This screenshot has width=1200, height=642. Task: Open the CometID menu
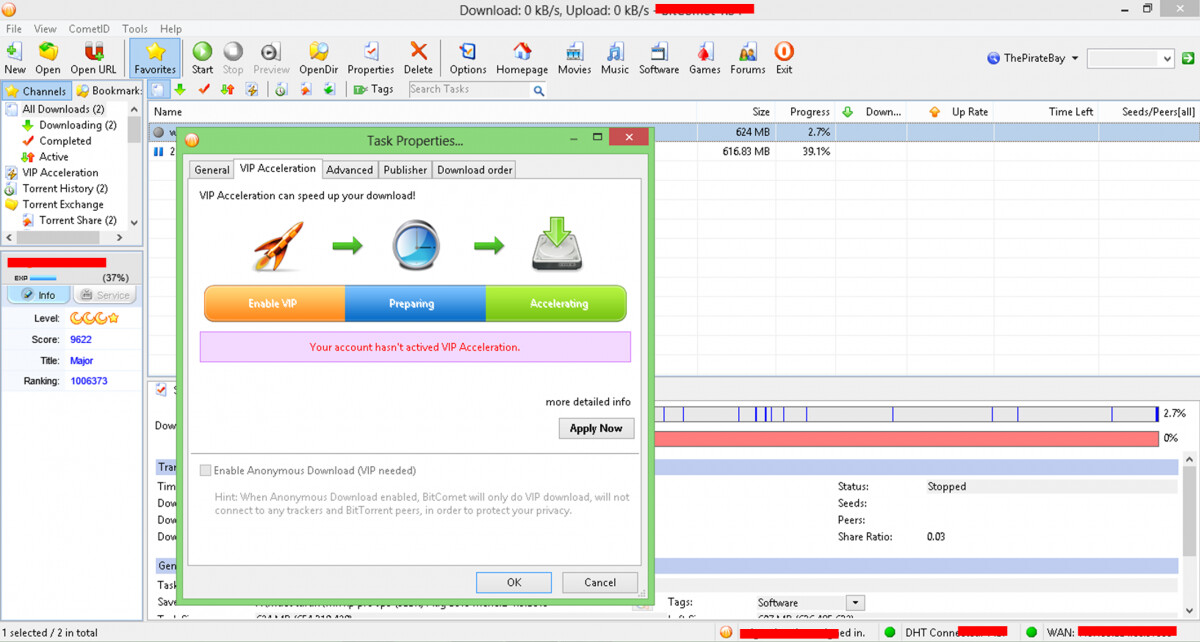(89, 29)
